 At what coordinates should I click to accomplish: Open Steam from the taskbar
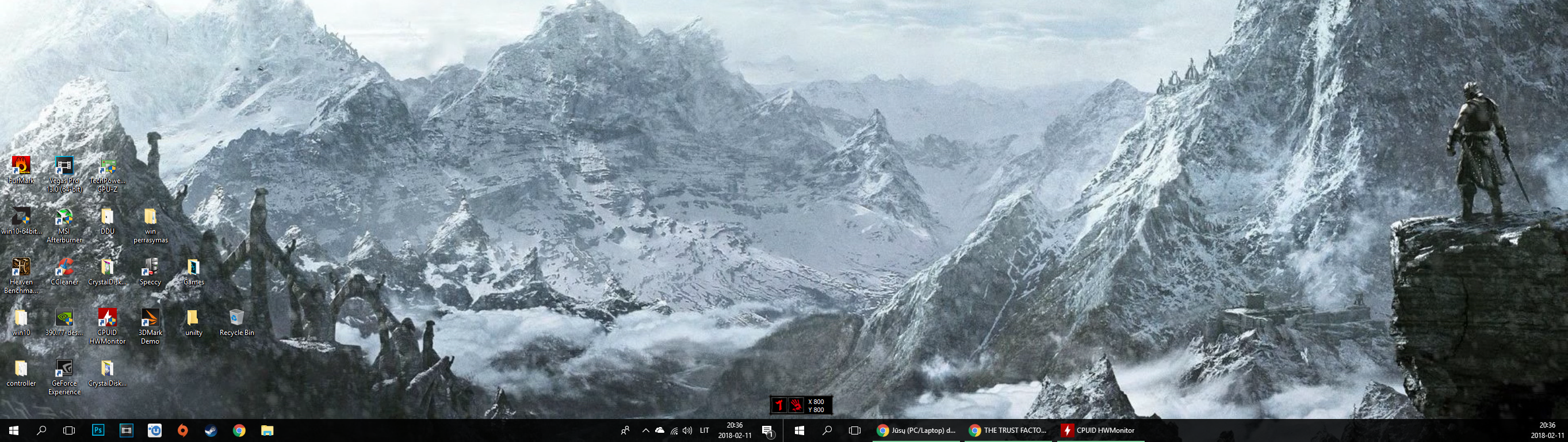(211, 430)
